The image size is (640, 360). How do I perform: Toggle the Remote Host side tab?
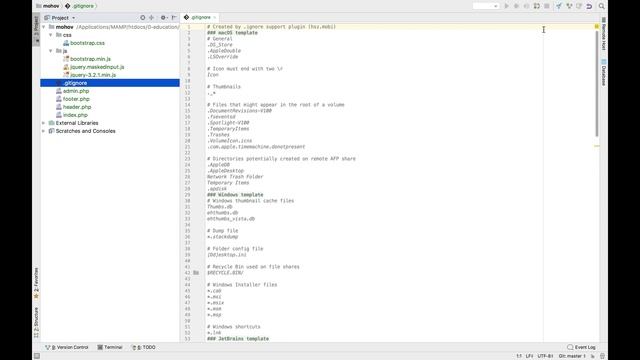pos(604,34)
